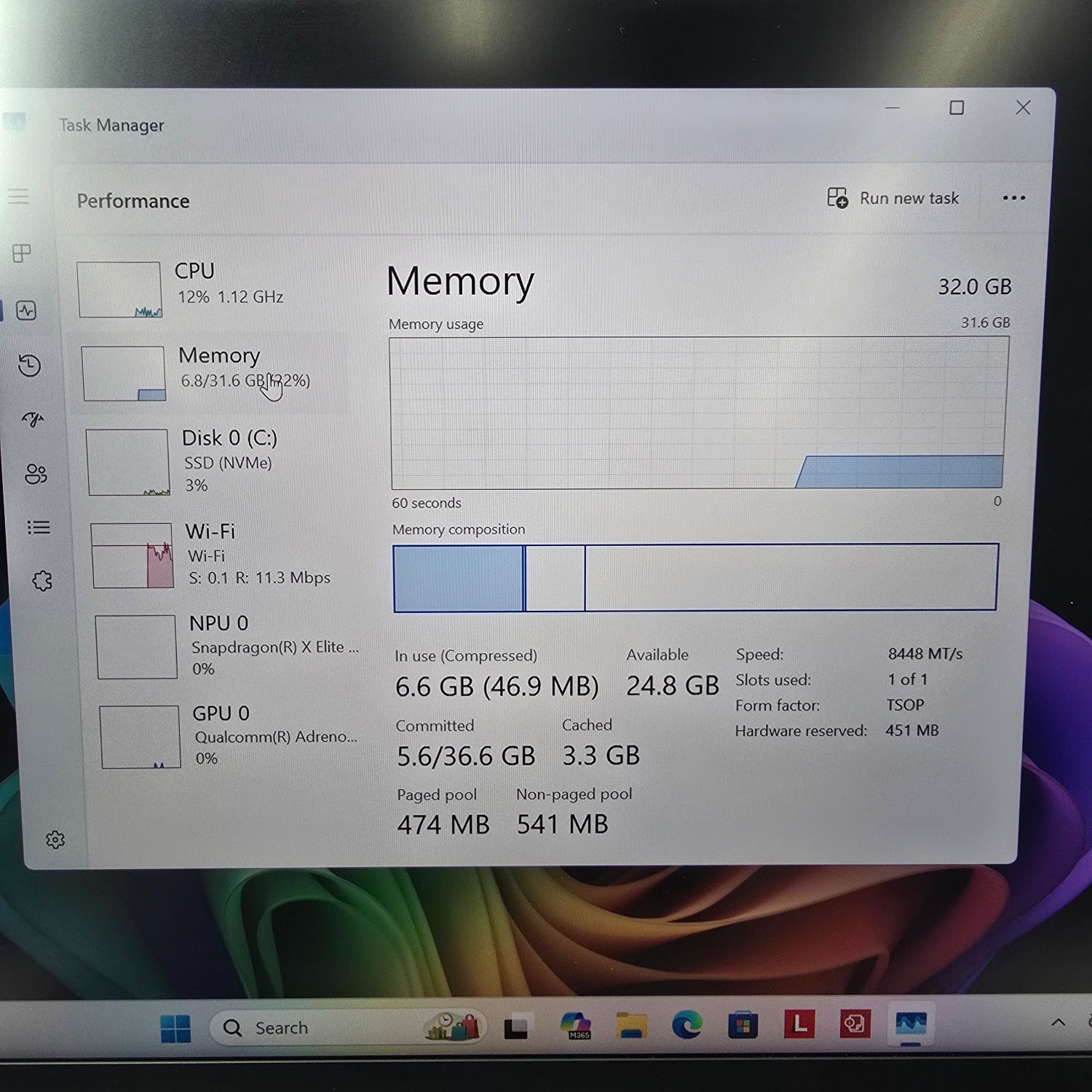Screen dimensions: 1092x1092
Task: Open the Services page puzzle icon
Action: click(x=42, y=581)
